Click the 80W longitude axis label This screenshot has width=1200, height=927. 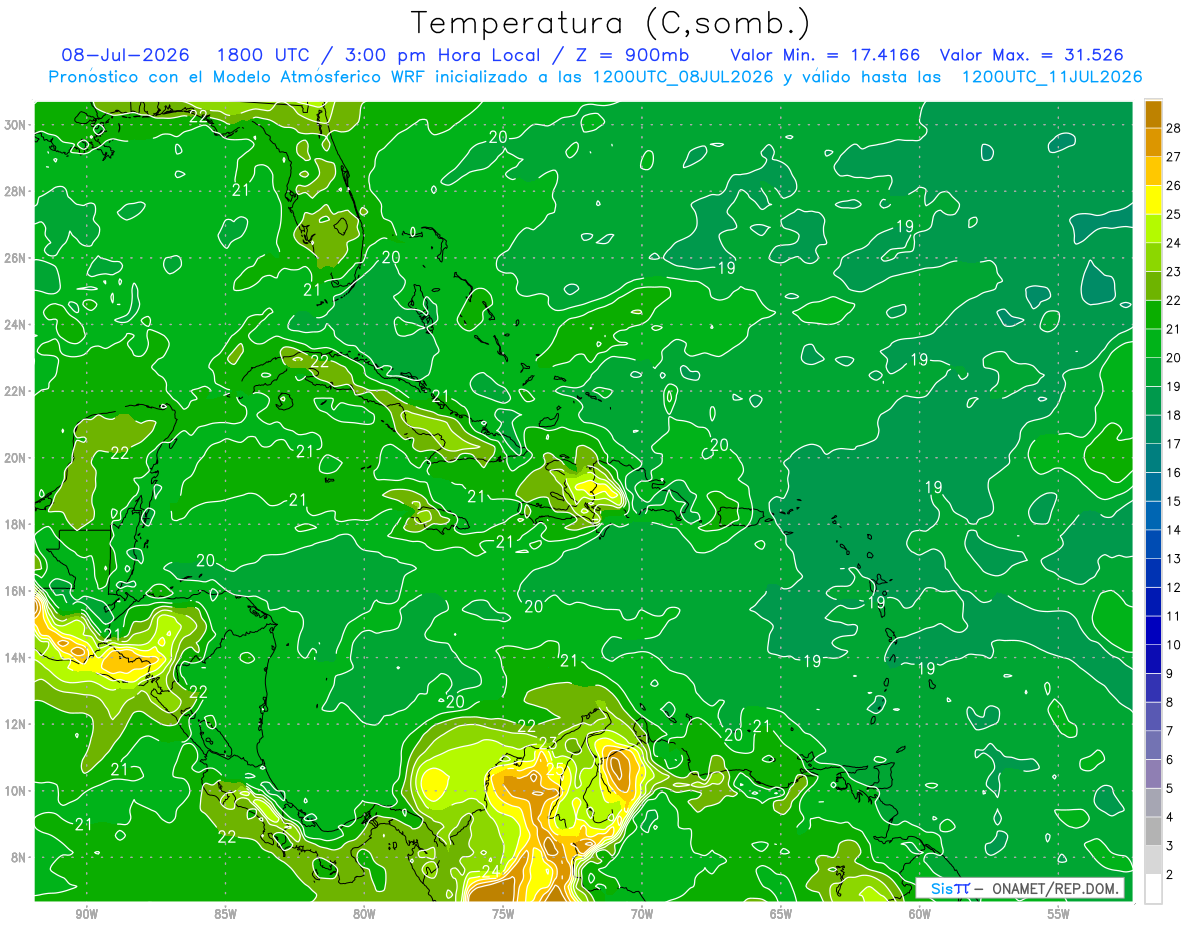coord(364,913)
